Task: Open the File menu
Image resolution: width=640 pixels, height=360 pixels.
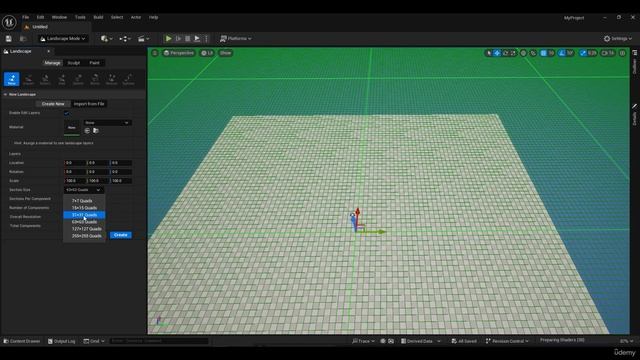Action: (26, 18)
